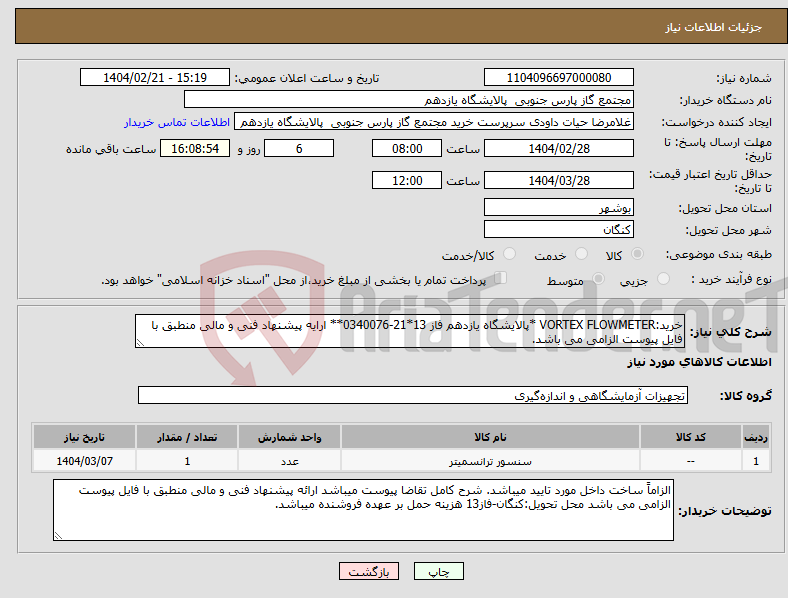Click the need number field 1104096697000080
Image resolution: width=788 pixels, height=598 pixels.
[x=558, y=77]
